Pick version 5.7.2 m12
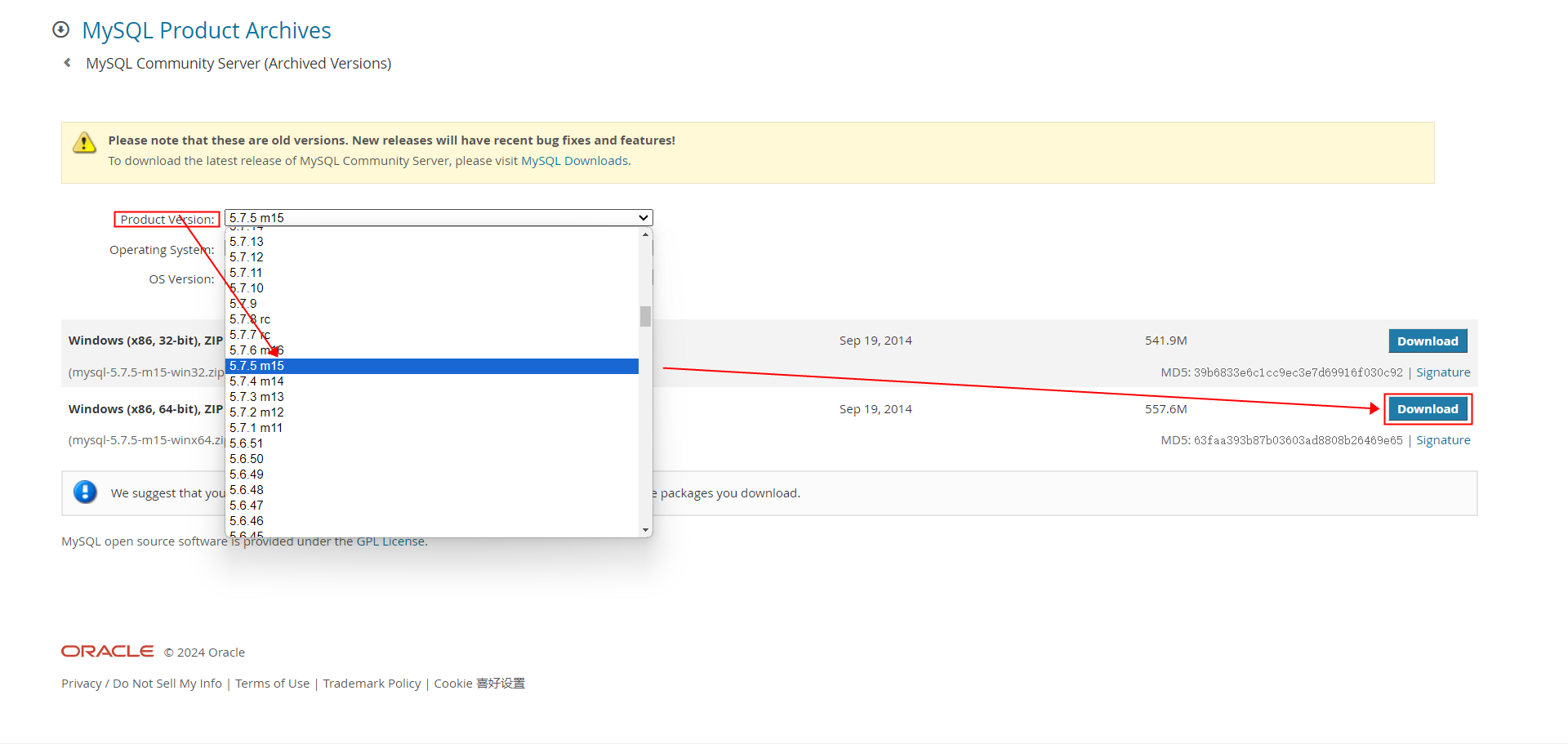The width and height of the screenshot is (1568, 744). (431, 412)
